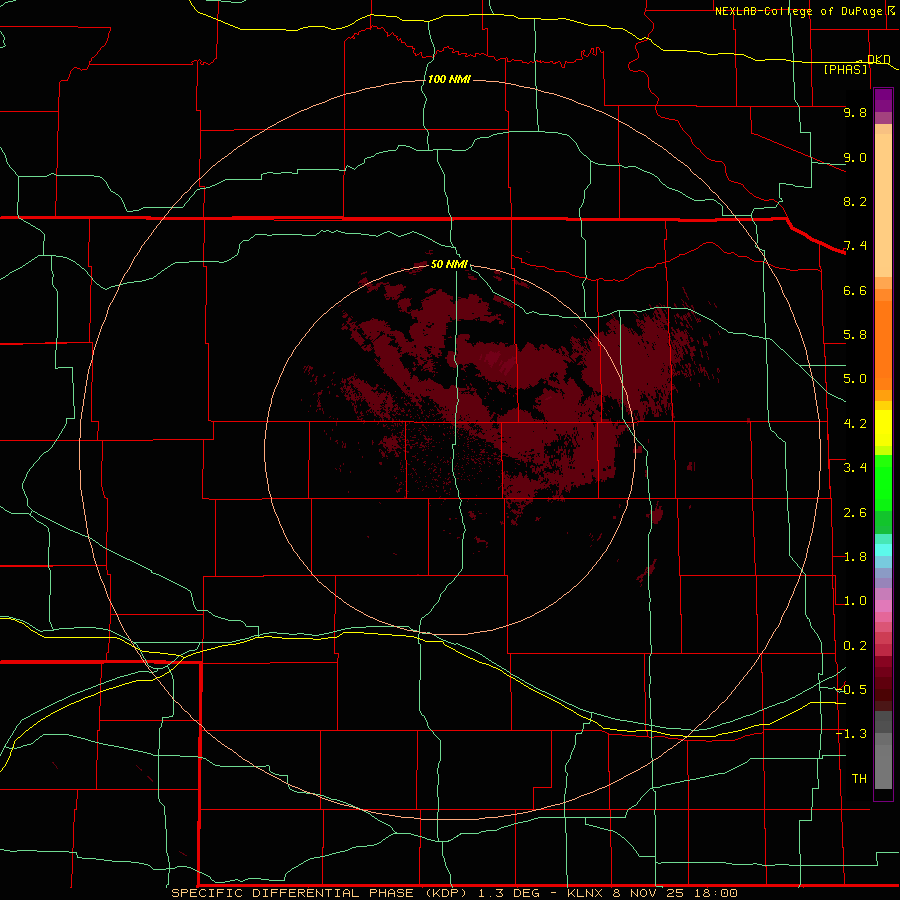This screenshot has height=900, width=900.
Task: Click the 1.0 value on color scale
Action: tap(855, 601)
